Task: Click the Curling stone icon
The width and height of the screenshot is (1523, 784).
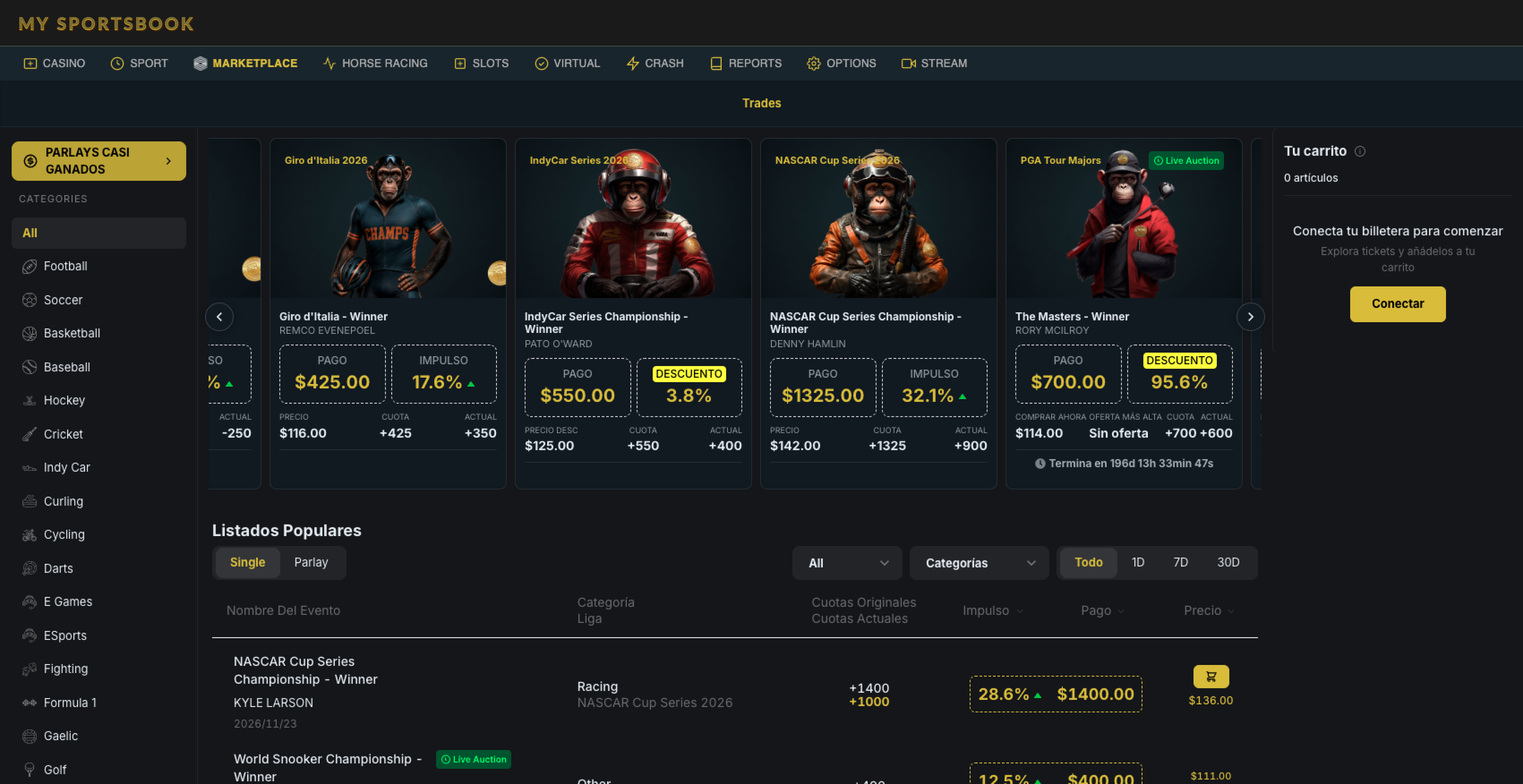Action: (30, 501)
